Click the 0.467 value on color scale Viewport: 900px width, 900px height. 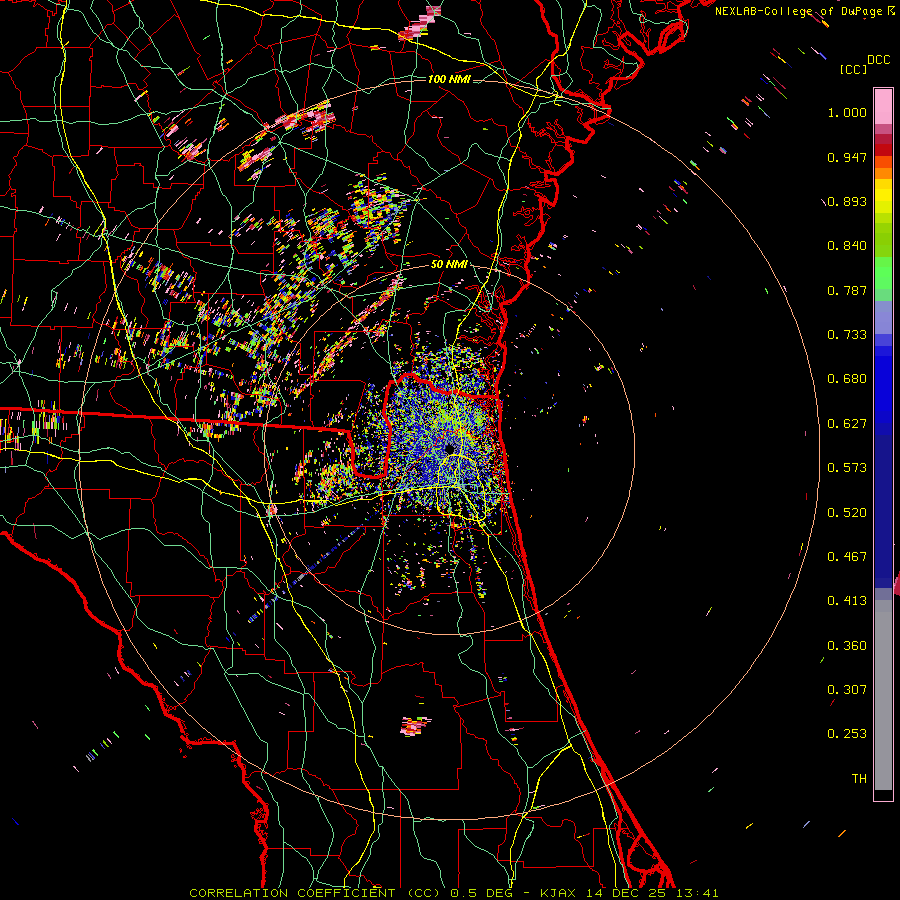(847, 557)
